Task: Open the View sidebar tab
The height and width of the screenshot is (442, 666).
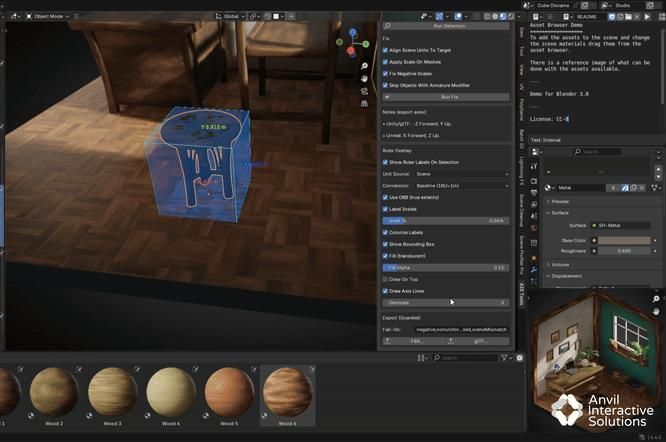Action: point(522,69)
